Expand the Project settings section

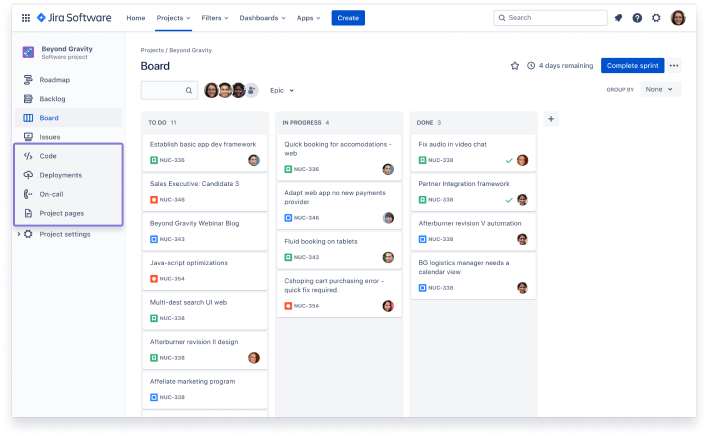[x=18, y=234]
